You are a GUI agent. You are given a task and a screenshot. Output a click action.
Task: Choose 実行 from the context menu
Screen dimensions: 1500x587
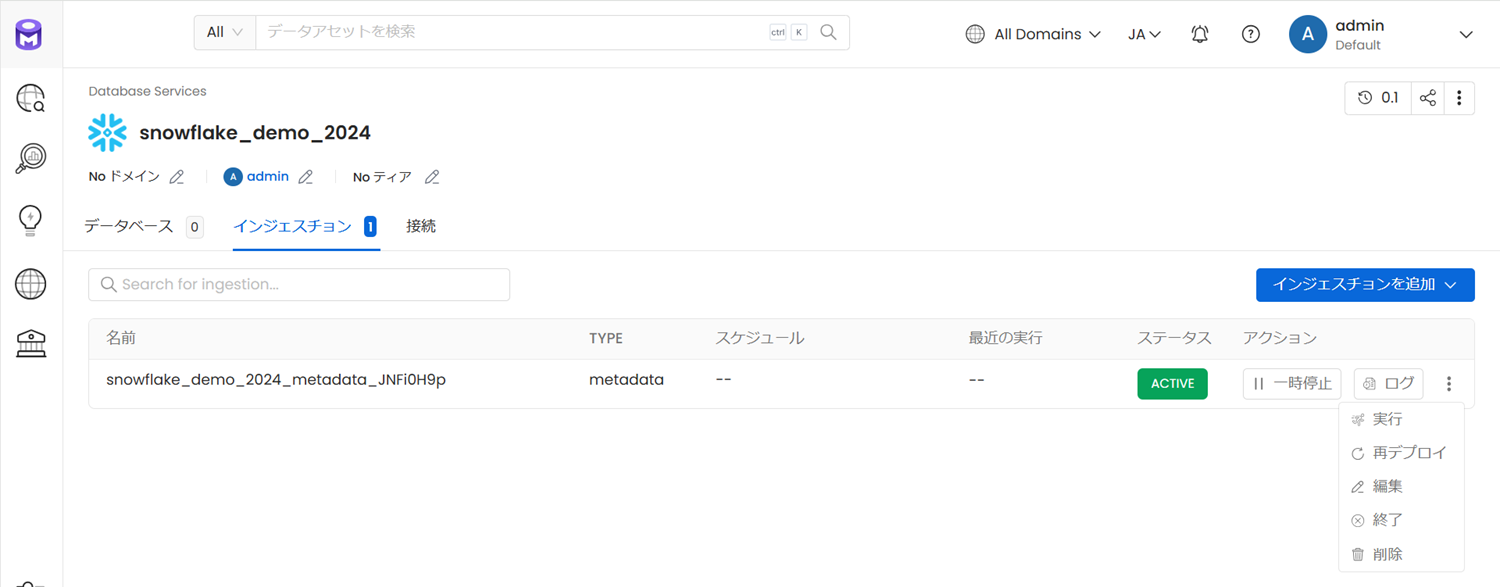tap(1401, 420)
